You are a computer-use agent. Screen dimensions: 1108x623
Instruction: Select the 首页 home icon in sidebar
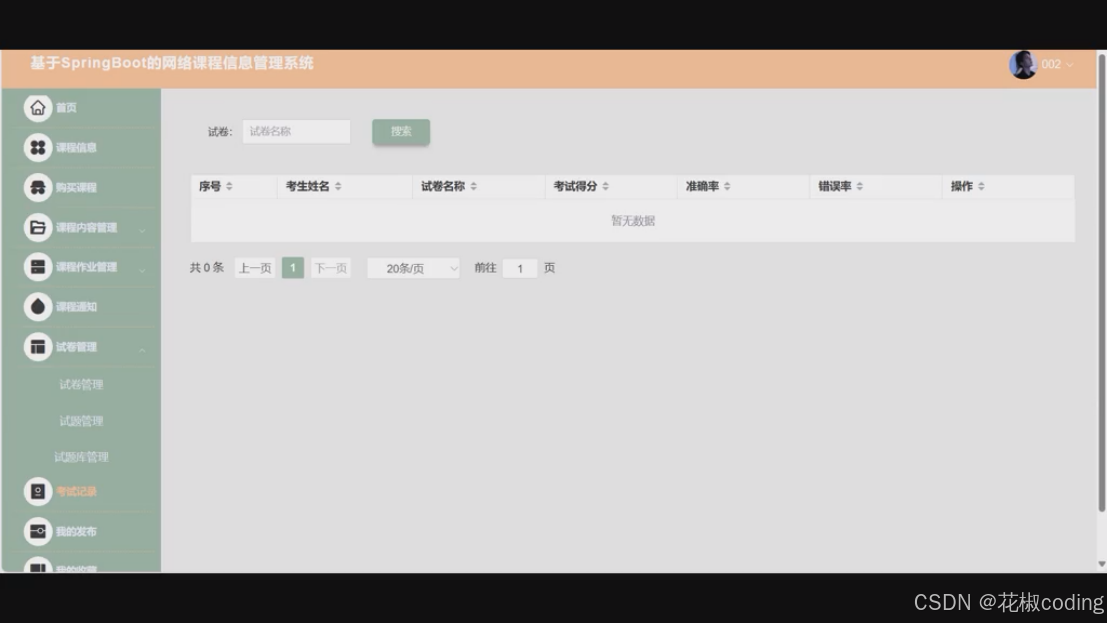38,107
